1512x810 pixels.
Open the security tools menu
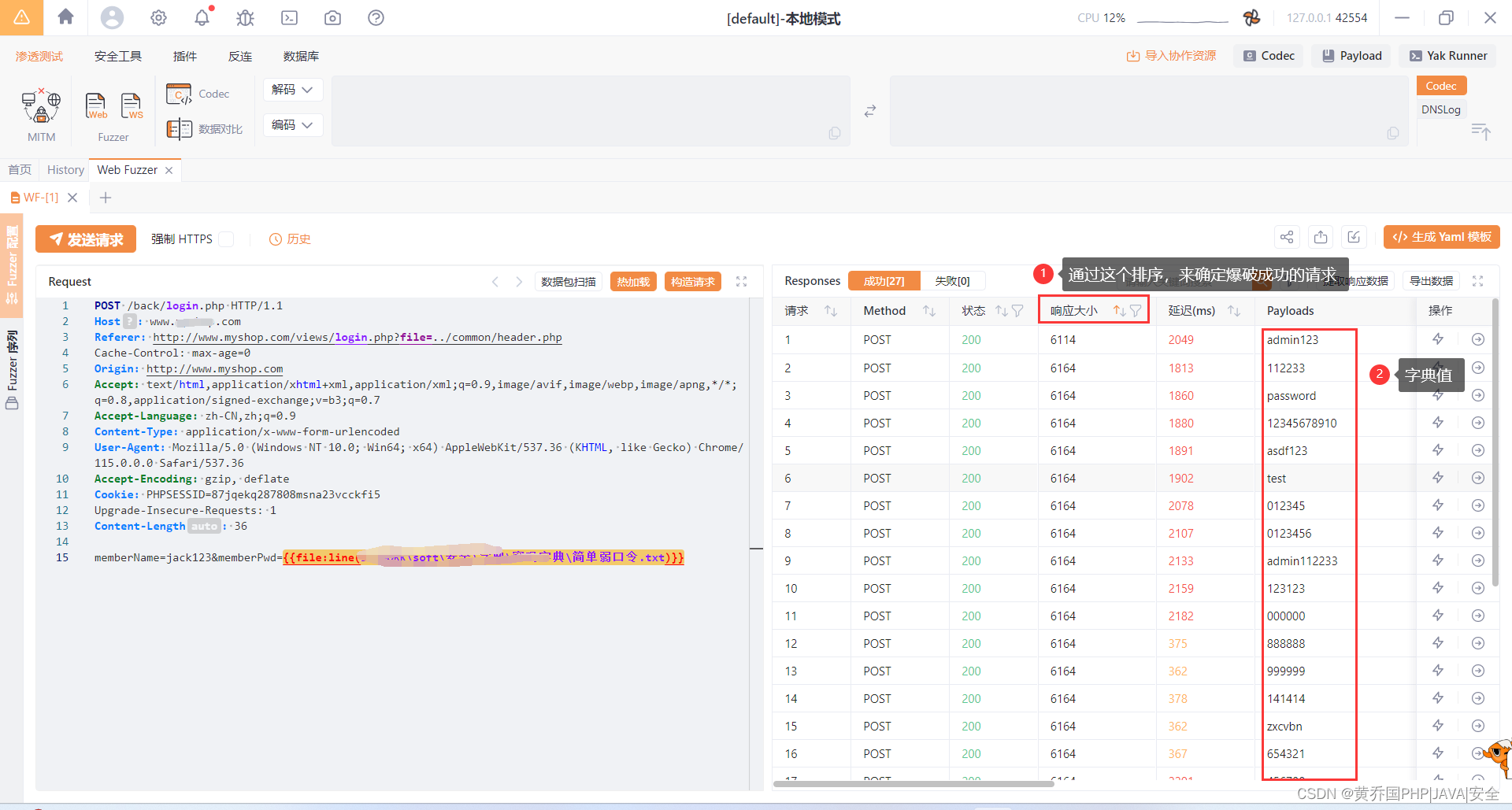(118, 56)
